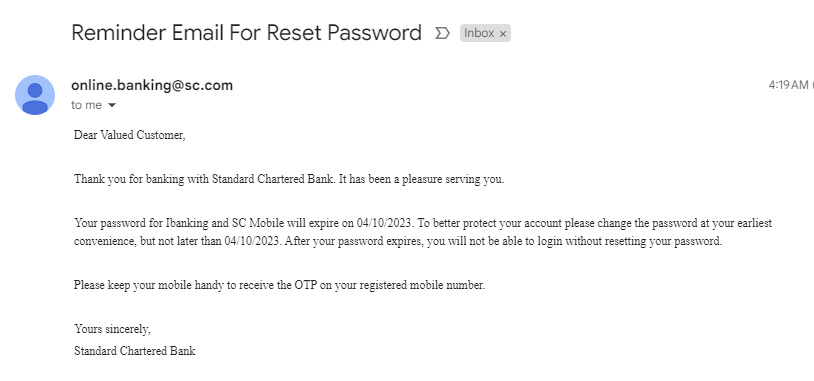Image resolution: width=814 pixels, height=381 pixels.
Task: Click the 'Dear Valued Customer,' greeting line
Action: (x=129, y=135)
